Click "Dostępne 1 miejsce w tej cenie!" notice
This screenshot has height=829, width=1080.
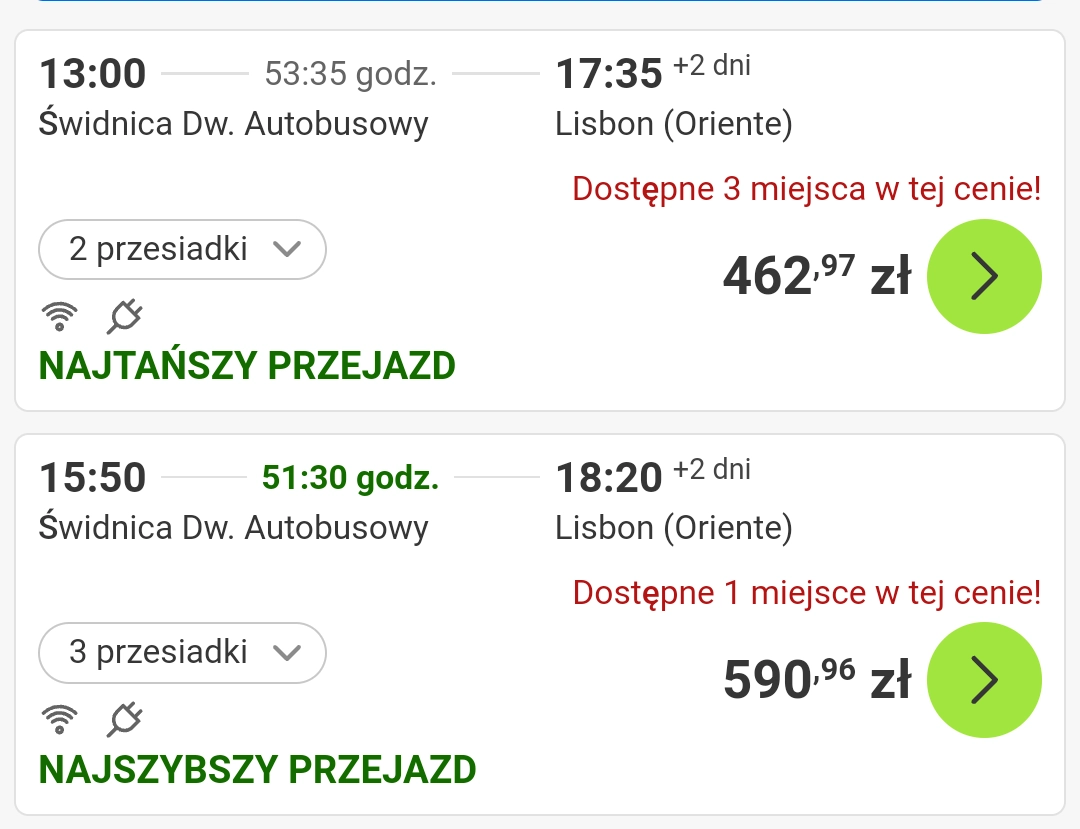[x=807, y=593]
